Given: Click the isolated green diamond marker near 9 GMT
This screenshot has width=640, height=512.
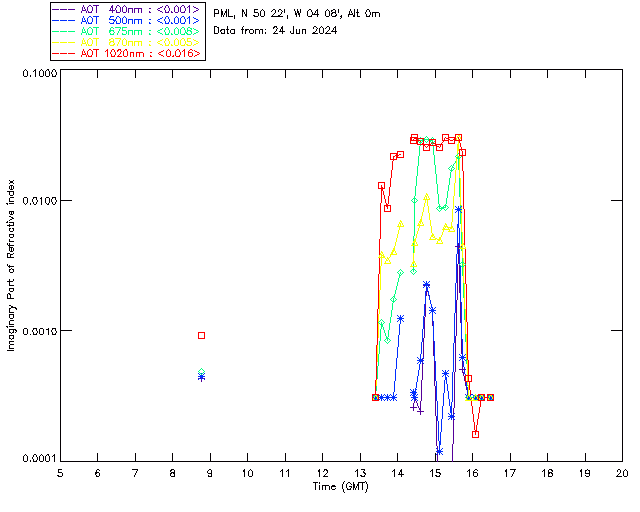Looking at the screenshot, I should click(x=201, y=372).
